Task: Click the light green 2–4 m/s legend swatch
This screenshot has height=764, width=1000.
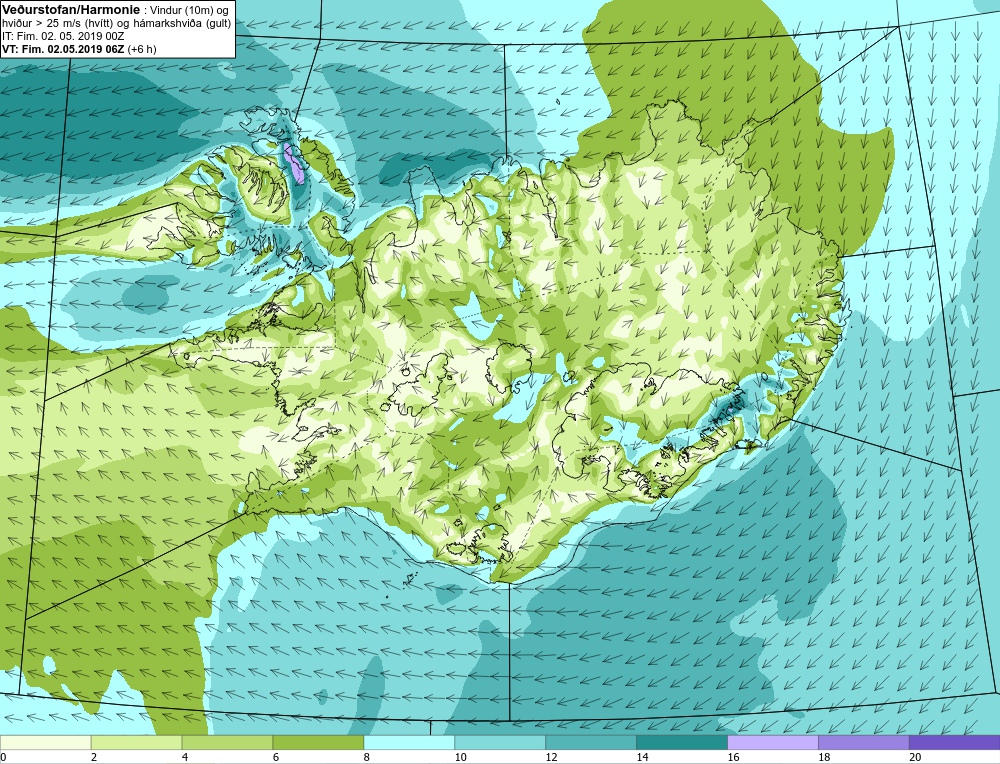Action: pyautogui.click(x=136, y=743)
